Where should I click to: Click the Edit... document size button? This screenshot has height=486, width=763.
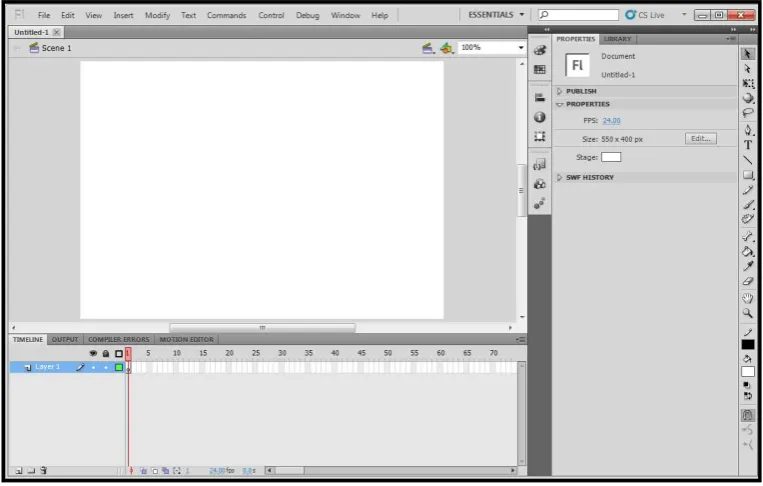[701, 139]
